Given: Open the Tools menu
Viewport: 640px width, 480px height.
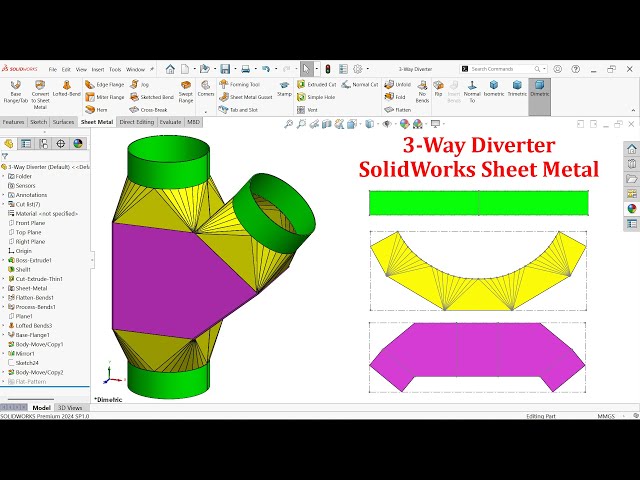Looking at the screenshot, I should [115, 69].
